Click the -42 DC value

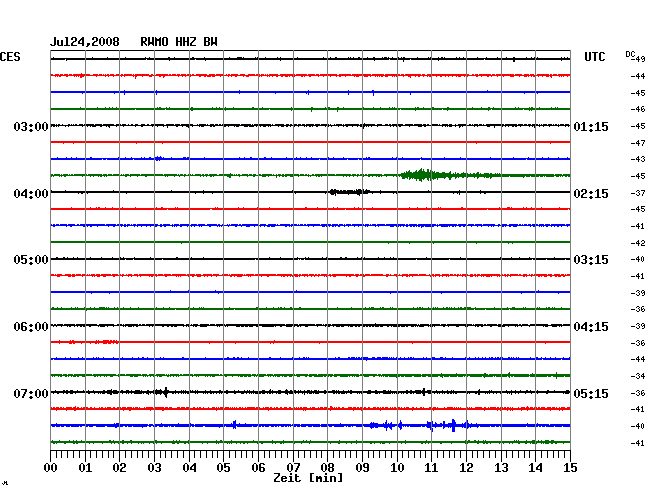(638, 243)
